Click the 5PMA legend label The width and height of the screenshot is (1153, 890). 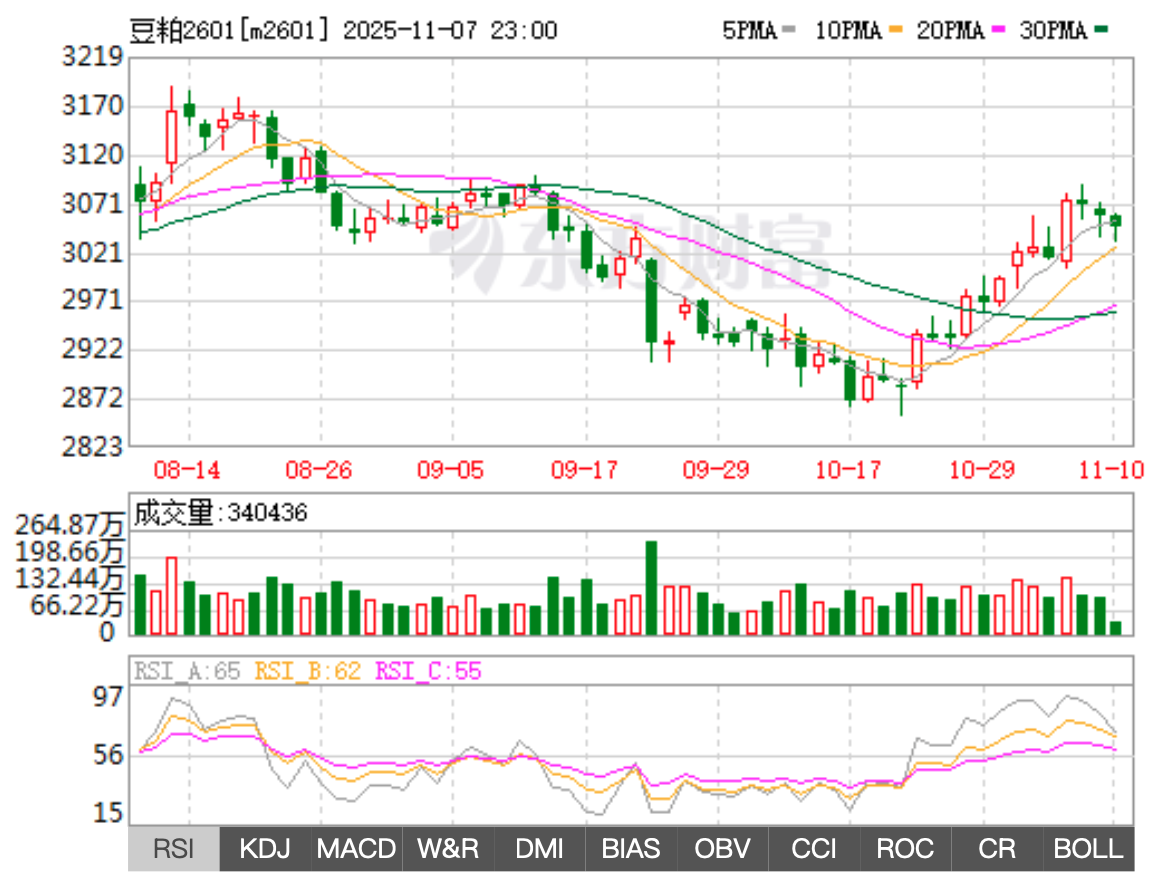click(x=749, y=31)
